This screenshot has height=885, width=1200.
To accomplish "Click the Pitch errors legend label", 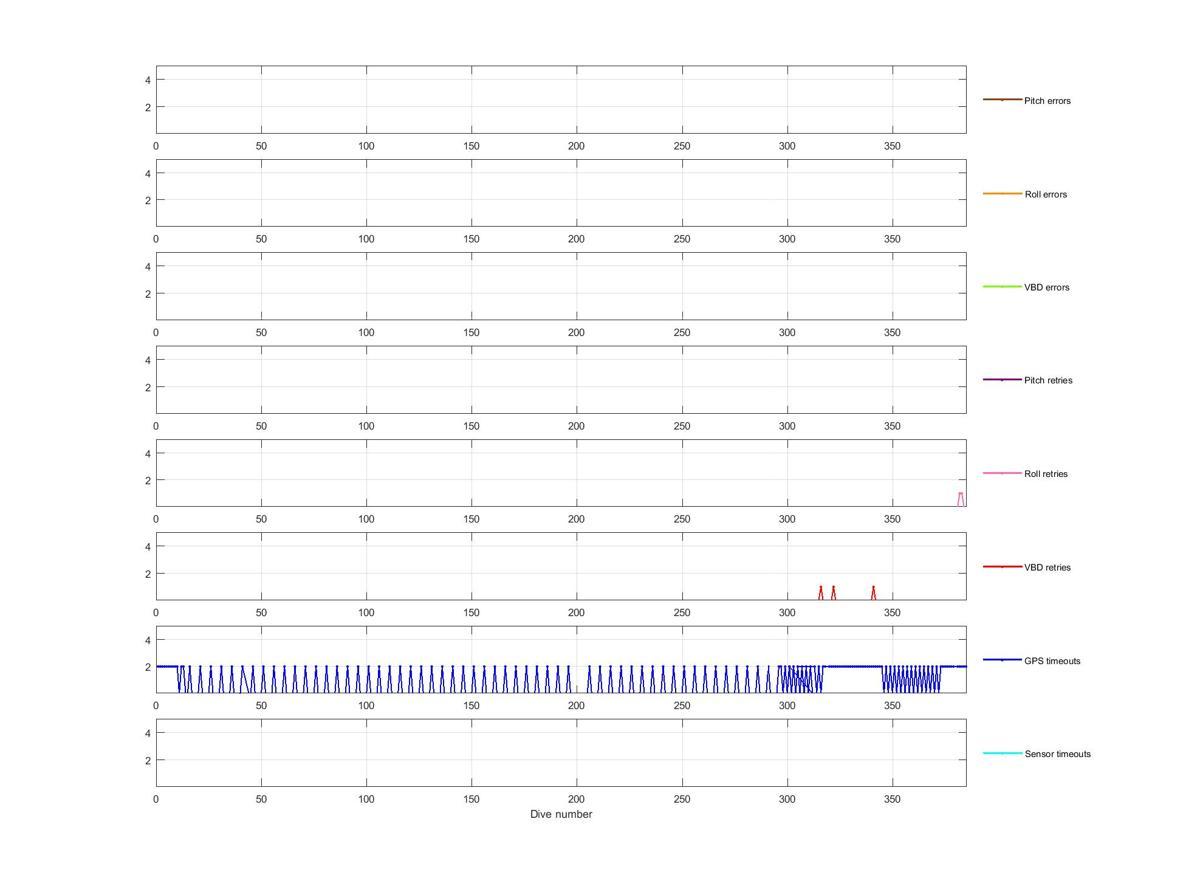I will (x=1047, y=101).
